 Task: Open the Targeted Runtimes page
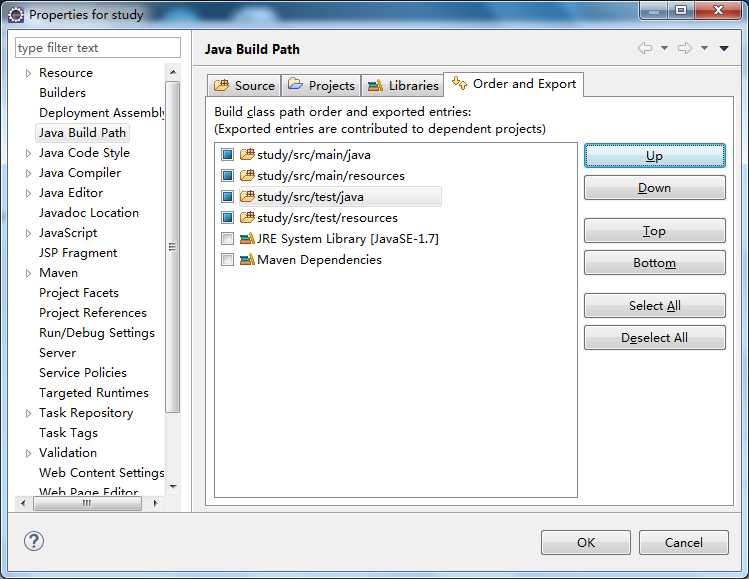pos(94,393)
